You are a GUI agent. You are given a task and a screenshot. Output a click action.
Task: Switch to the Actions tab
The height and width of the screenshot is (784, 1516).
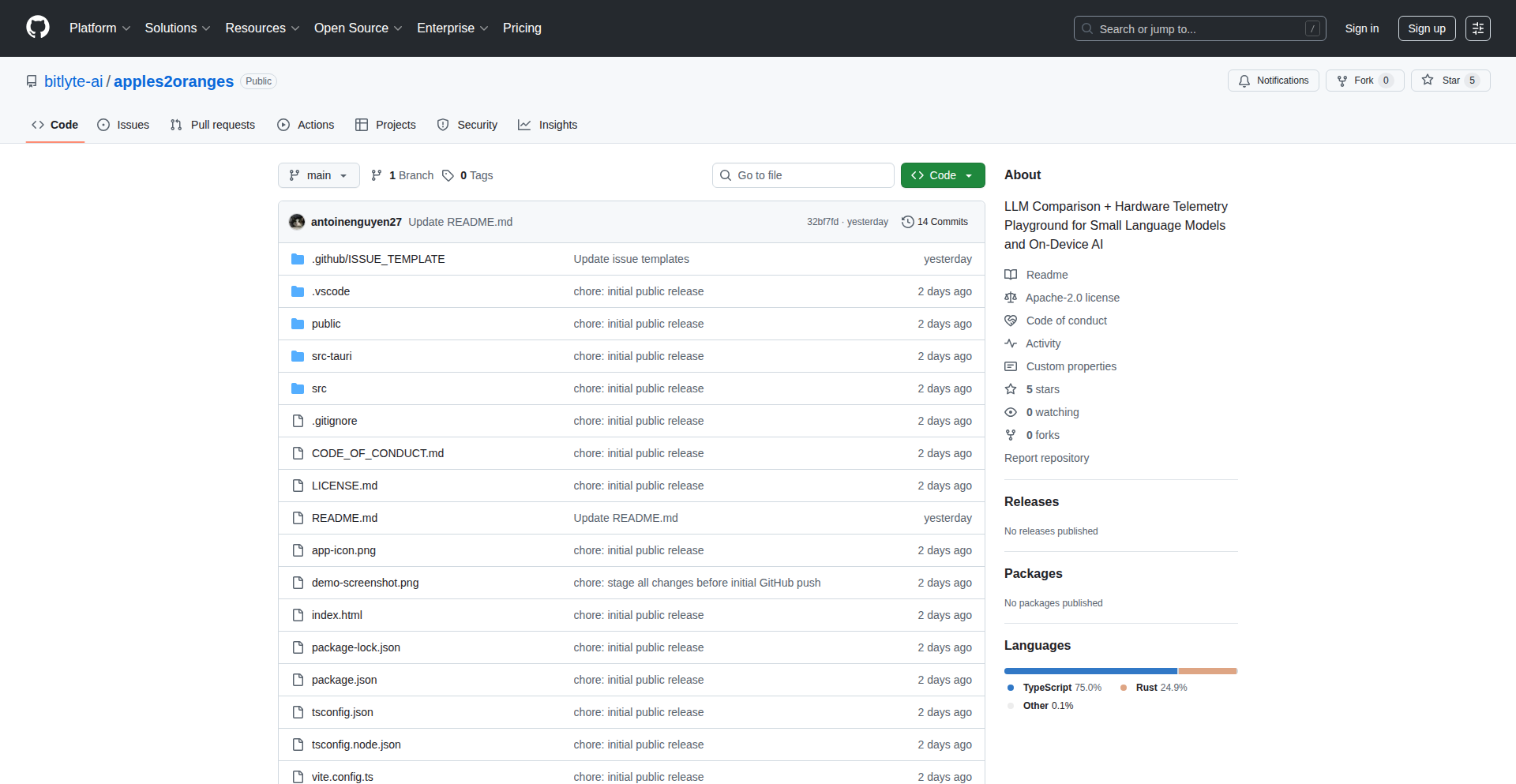(x=306, y=125)
